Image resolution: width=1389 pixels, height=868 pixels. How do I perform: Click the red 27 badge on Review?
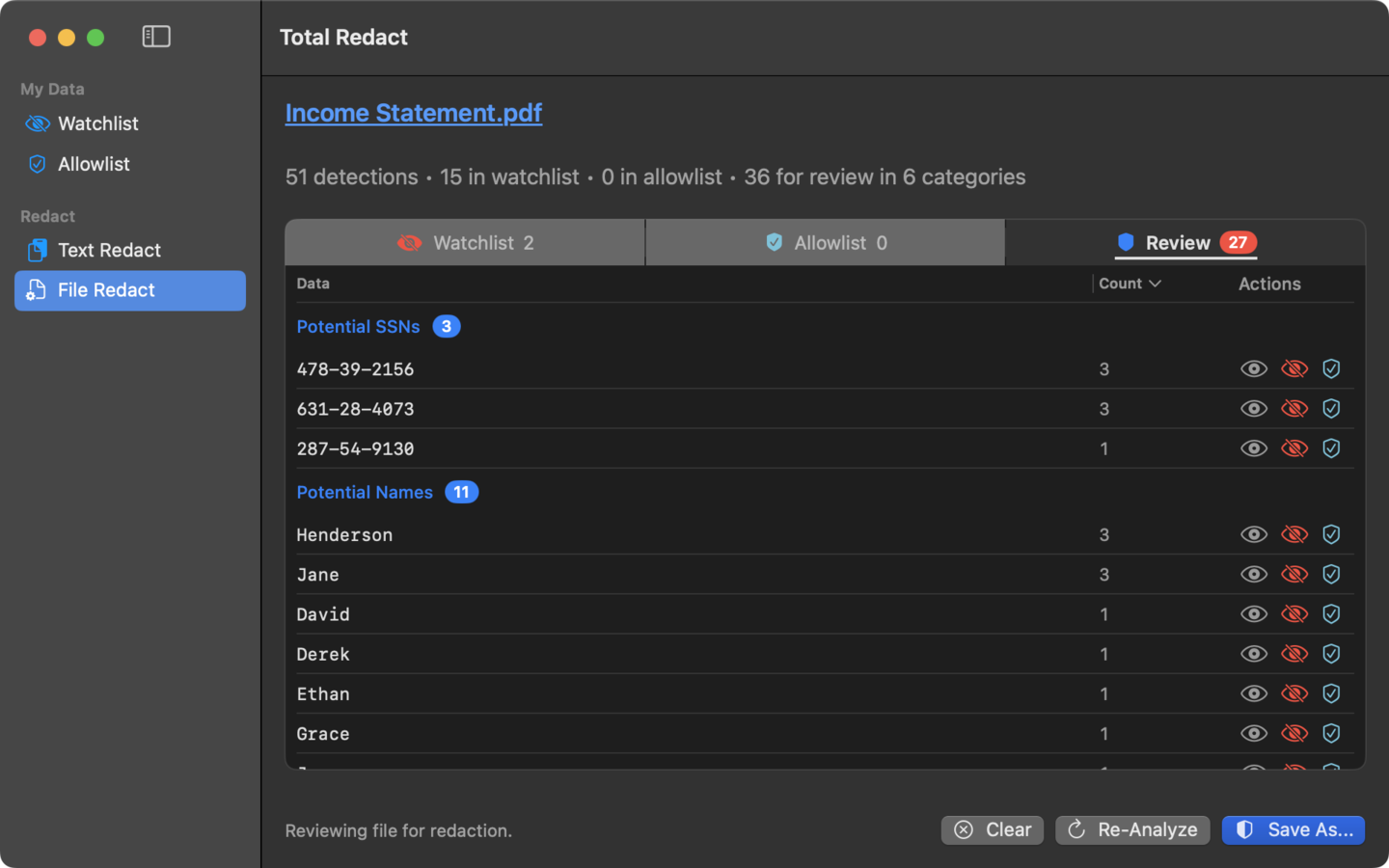(x=1238, y=242)
